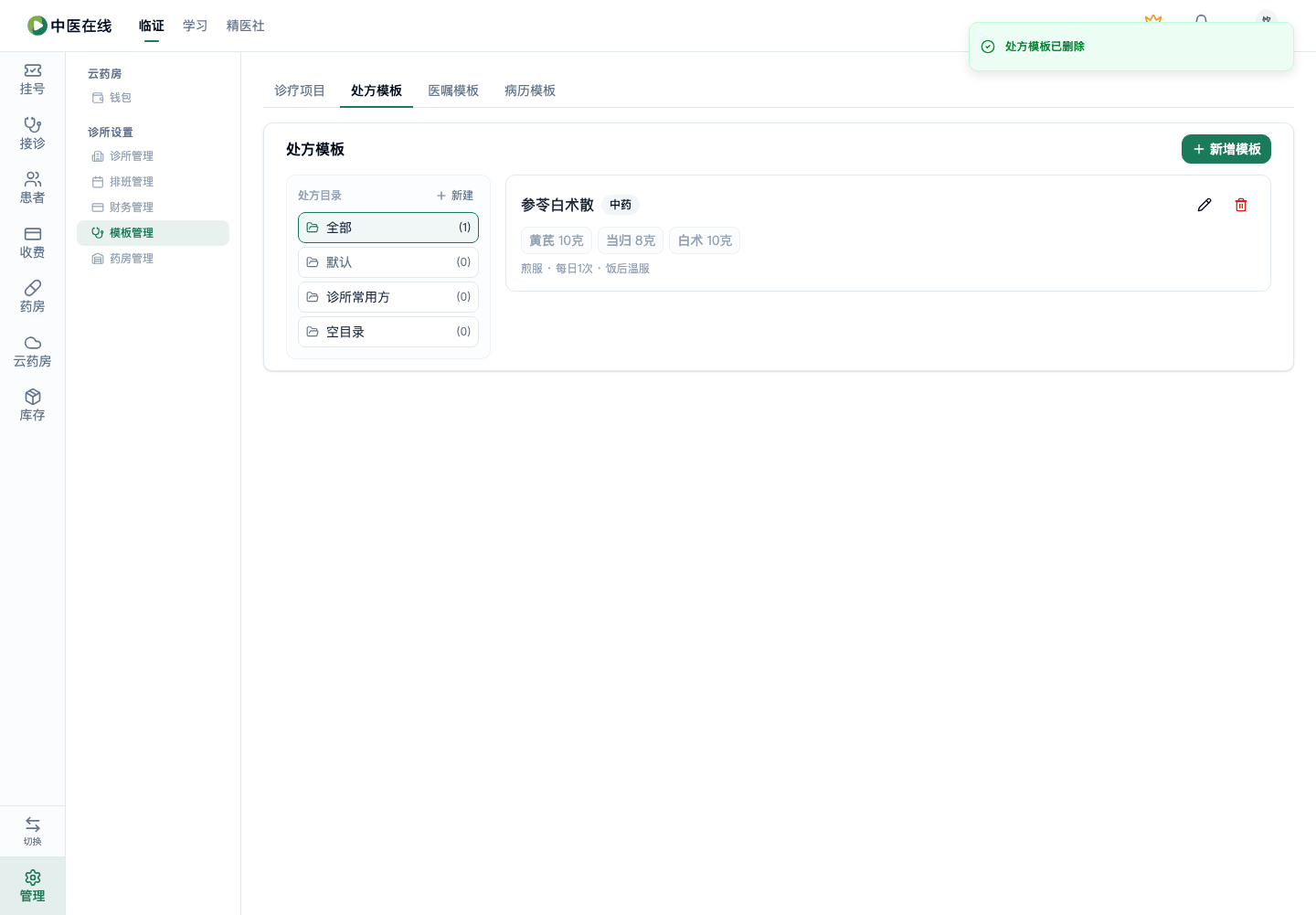Select 模板管理 menu item
The height and width of the screenshot is (915, 1316).
[153, 233]
